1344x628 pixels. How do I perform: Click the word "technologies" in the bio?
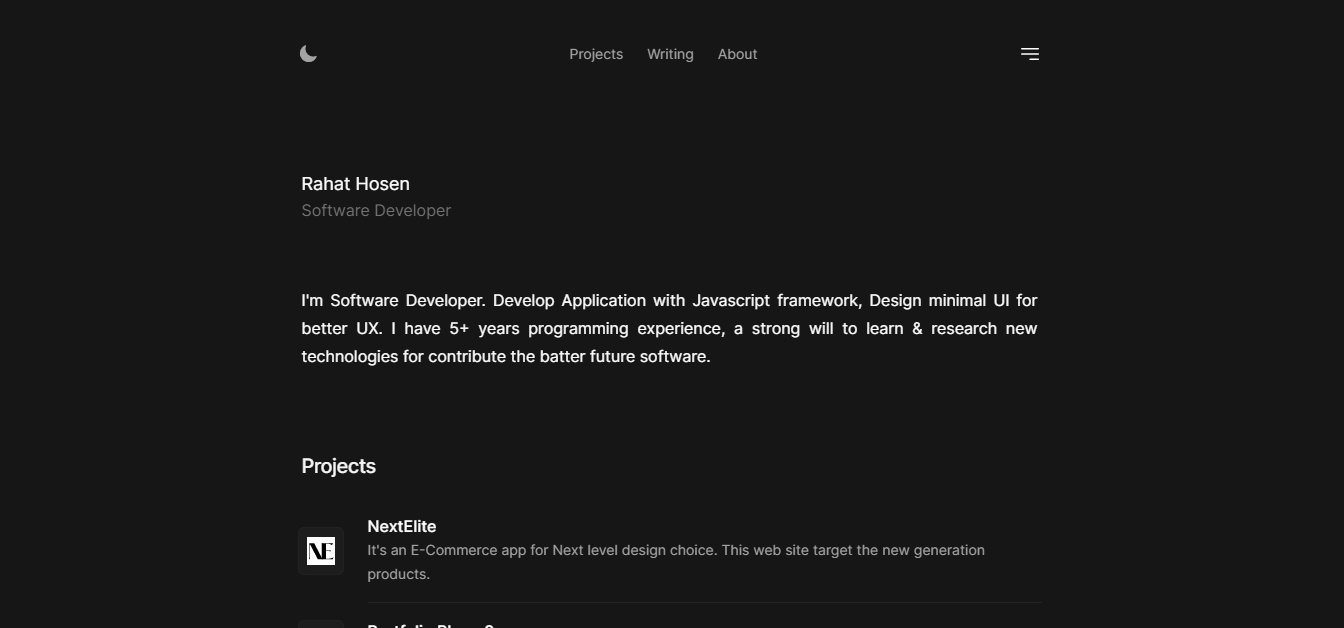pyautogui.click(x=349, y=356)
